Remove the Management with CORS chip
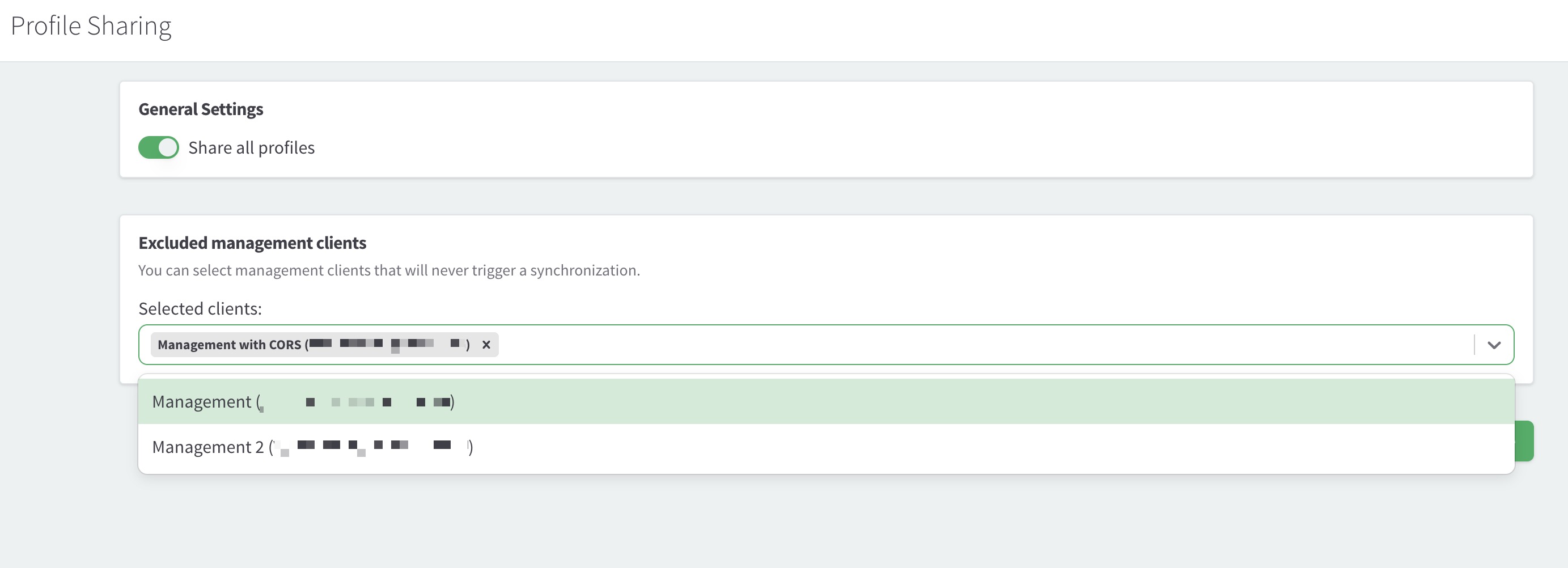Screen dimensions: 1568x568 point(486,345)
